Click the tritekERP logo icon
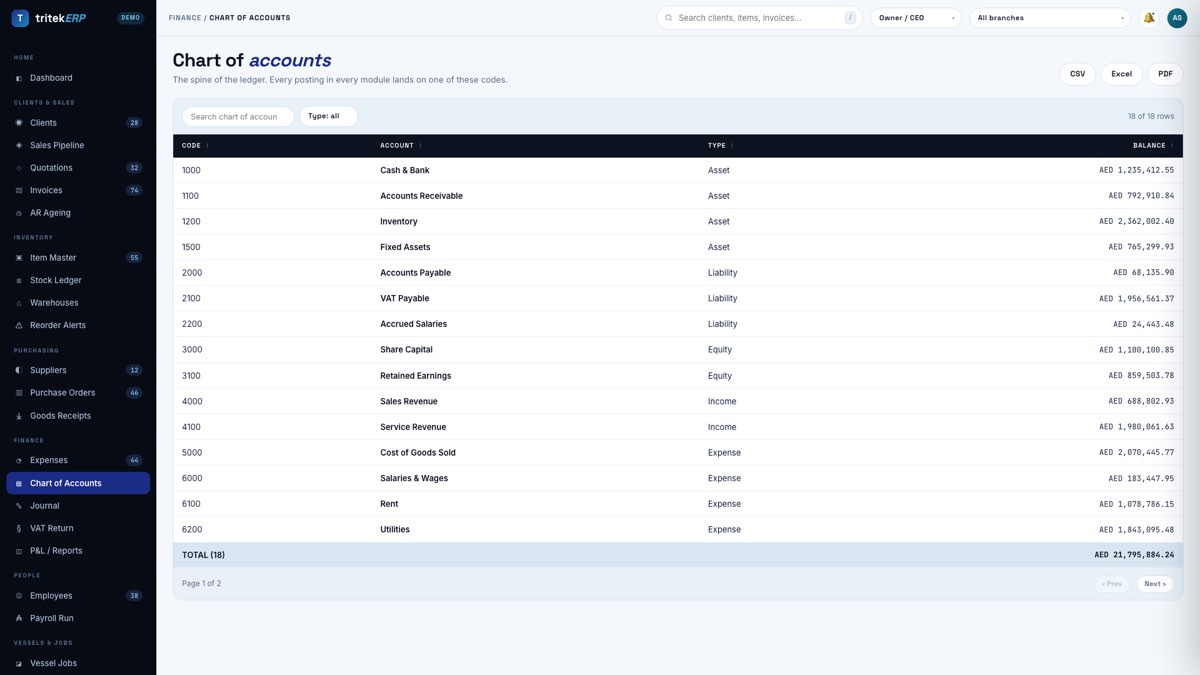The width and height of the screenshot is (1200, 675). [x=20, y=18]
